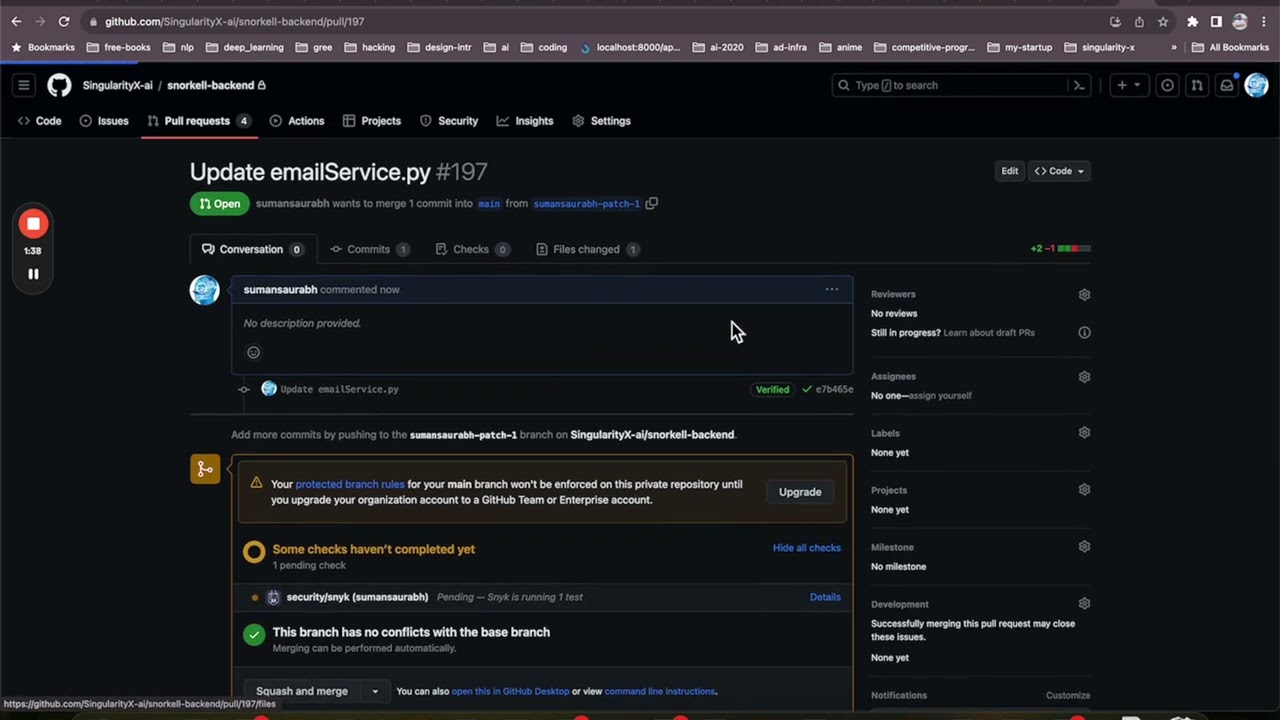The height and width of the screenshot is (720, 1280).
Task: Bookmark this page with the star icon
Action: [1163, 21]
